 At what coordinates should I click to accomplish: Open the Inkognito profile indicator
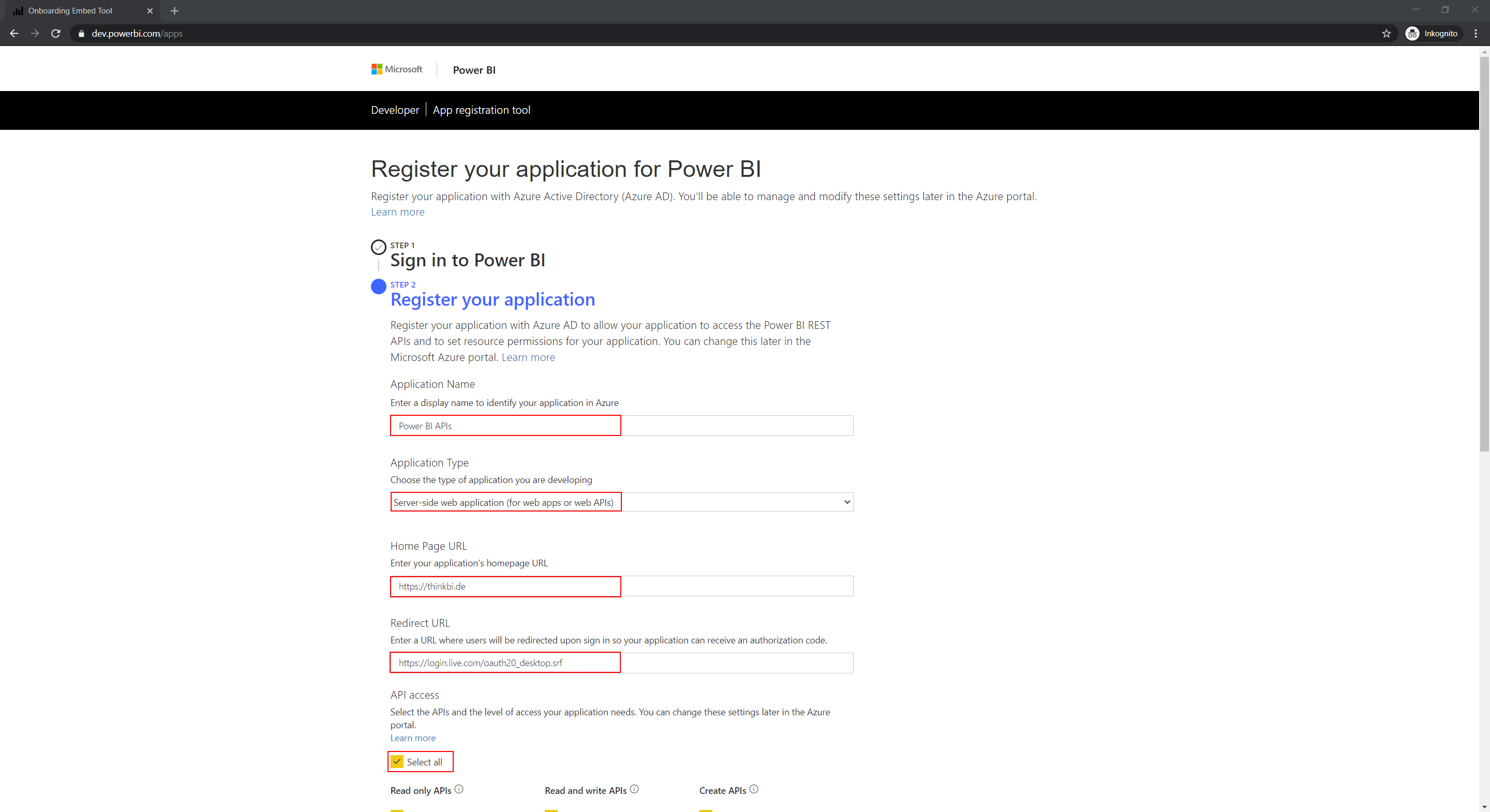click(1432, 34)
